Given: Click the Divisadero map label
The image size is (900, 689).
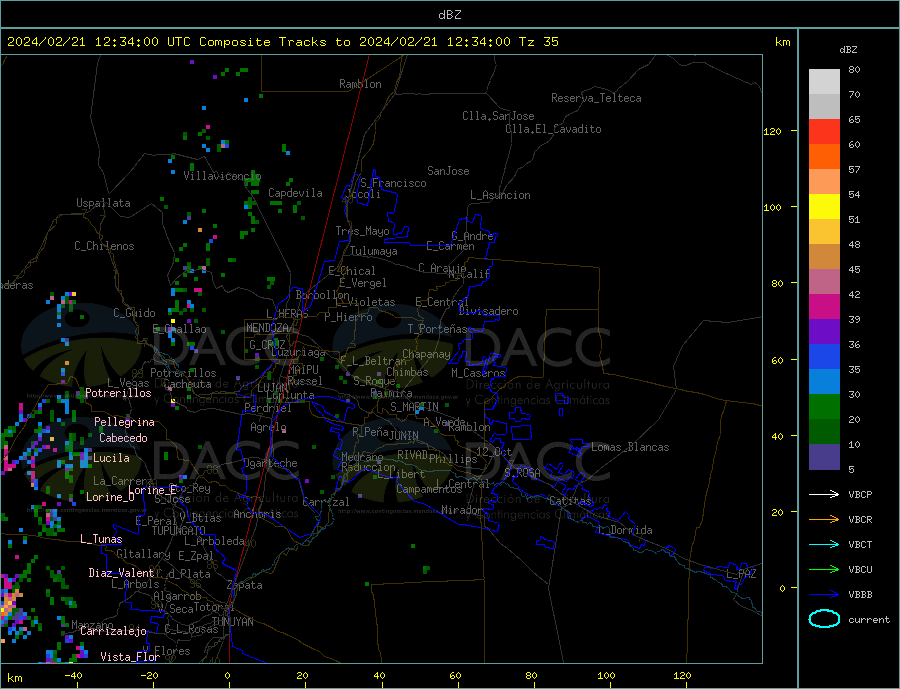Looking at the screenshot, I should pos(488,311).
